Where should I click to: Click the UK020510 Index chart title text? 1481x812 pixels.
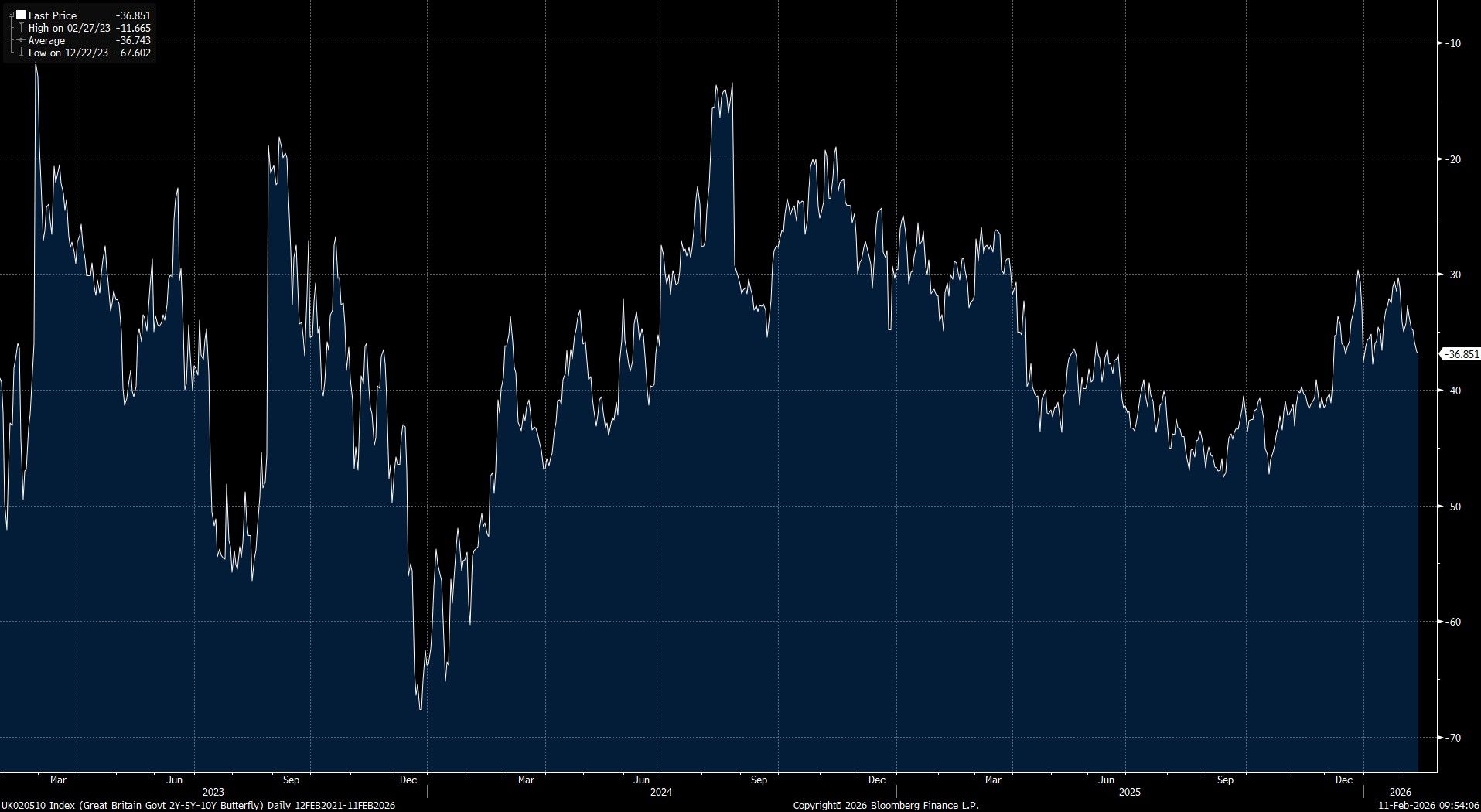(198, 806)
